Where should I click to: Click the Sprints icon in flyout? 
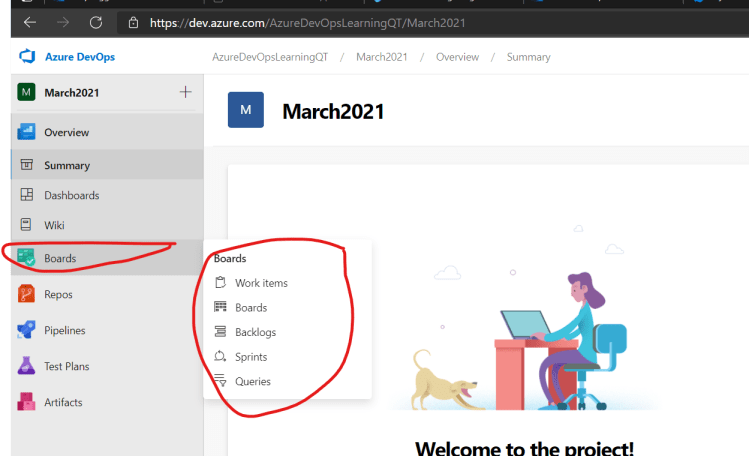220,356
